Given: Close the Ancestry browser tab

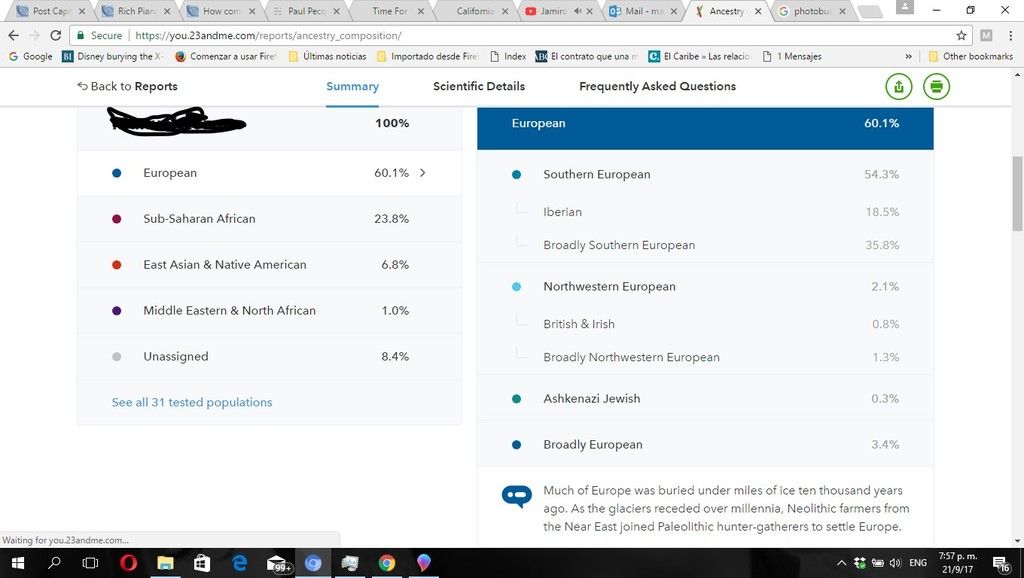Looking at the screenshot, I should [758, 11].
